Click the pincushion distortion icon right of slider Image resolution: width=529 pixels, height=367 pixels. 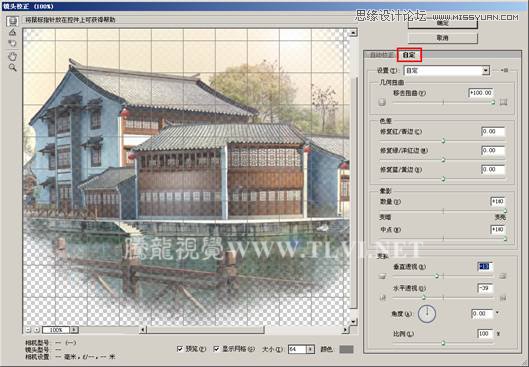click(503, 102)
